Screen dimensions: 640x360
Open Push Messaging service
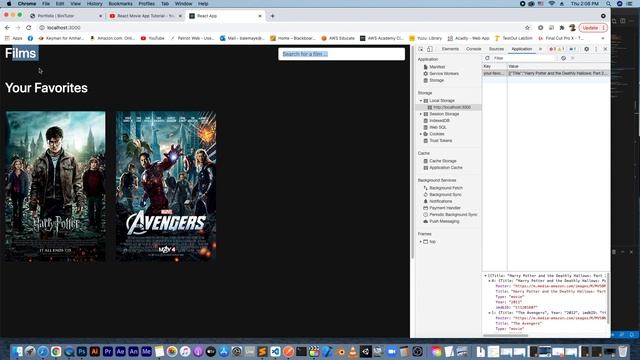tap(444, 221)
